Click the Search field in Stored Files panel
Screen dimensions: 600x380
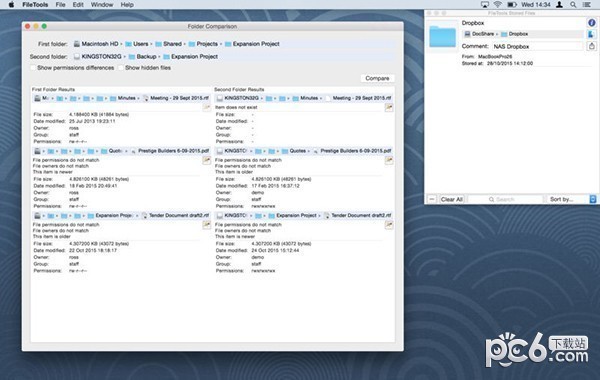(505, 199)
